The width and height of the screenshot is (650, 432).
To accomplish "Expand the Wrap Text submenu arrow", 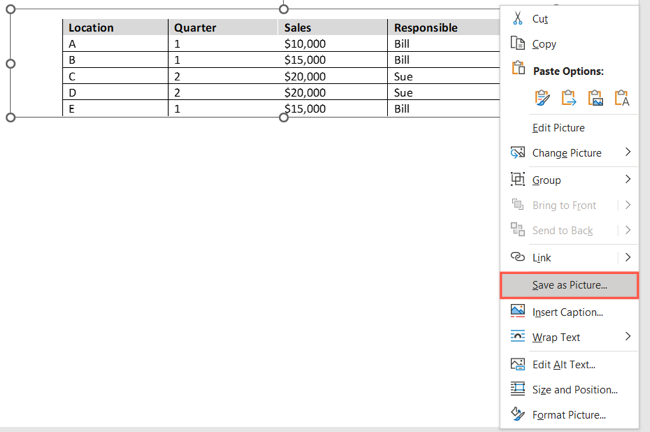I will pyautogui.click(x=628, y=336).
